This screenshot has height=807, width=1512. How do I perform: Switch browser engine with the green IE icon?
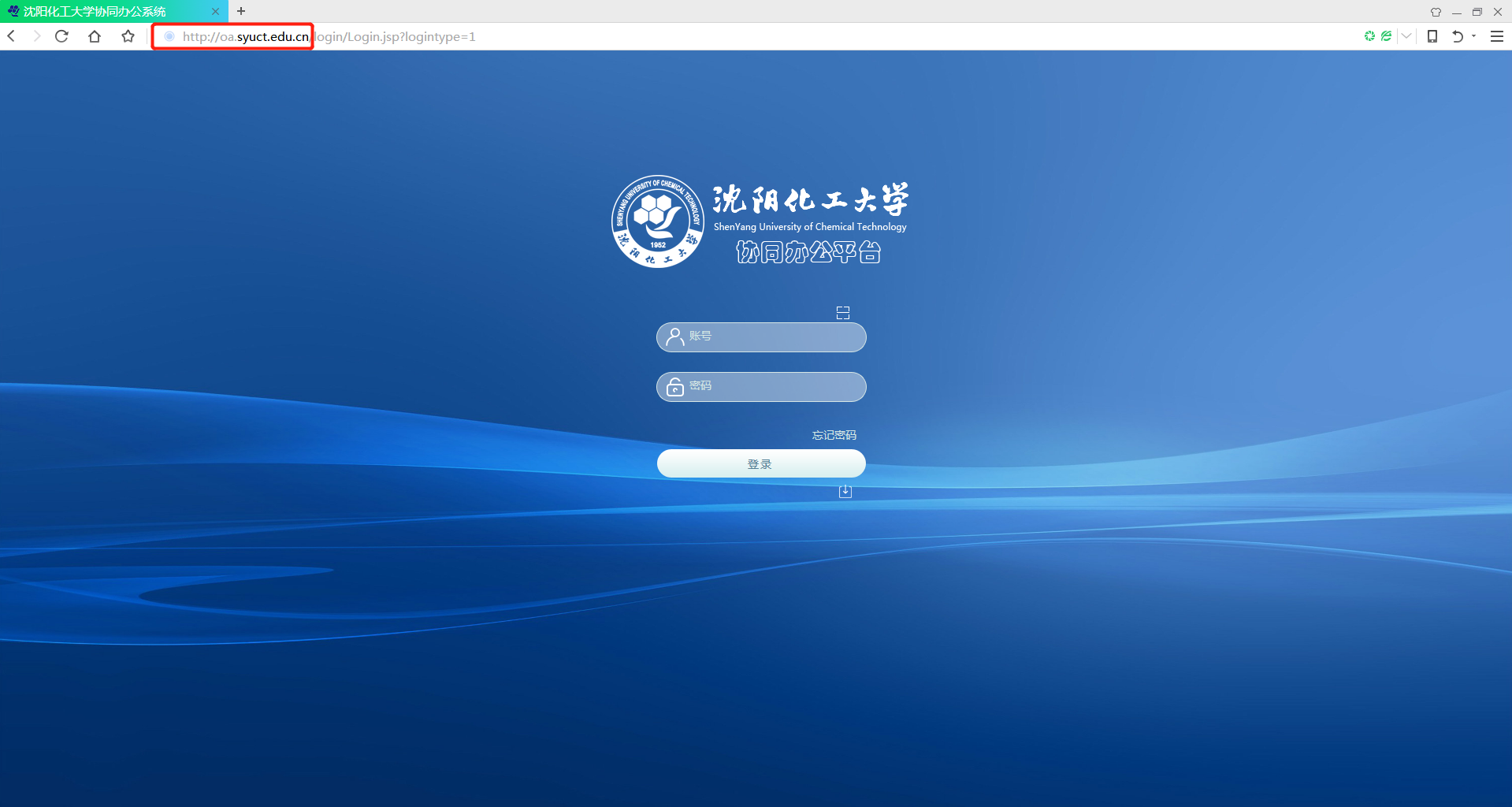[1386, 36]
